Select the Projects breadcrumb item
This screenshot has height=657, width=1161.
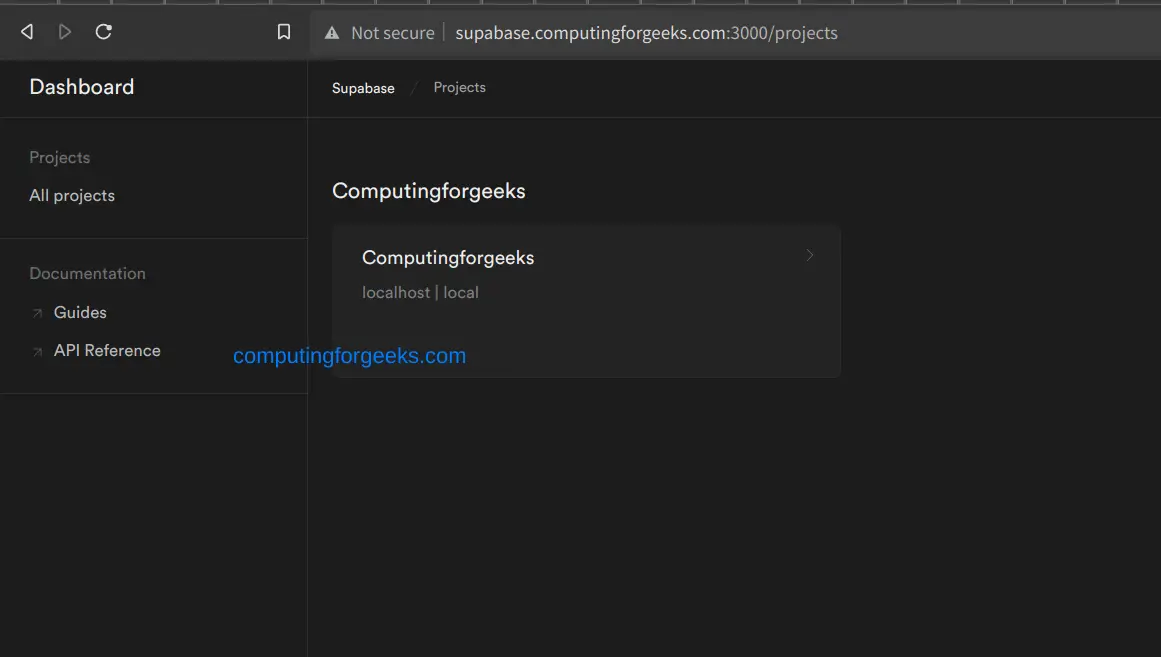coord(459,88)
